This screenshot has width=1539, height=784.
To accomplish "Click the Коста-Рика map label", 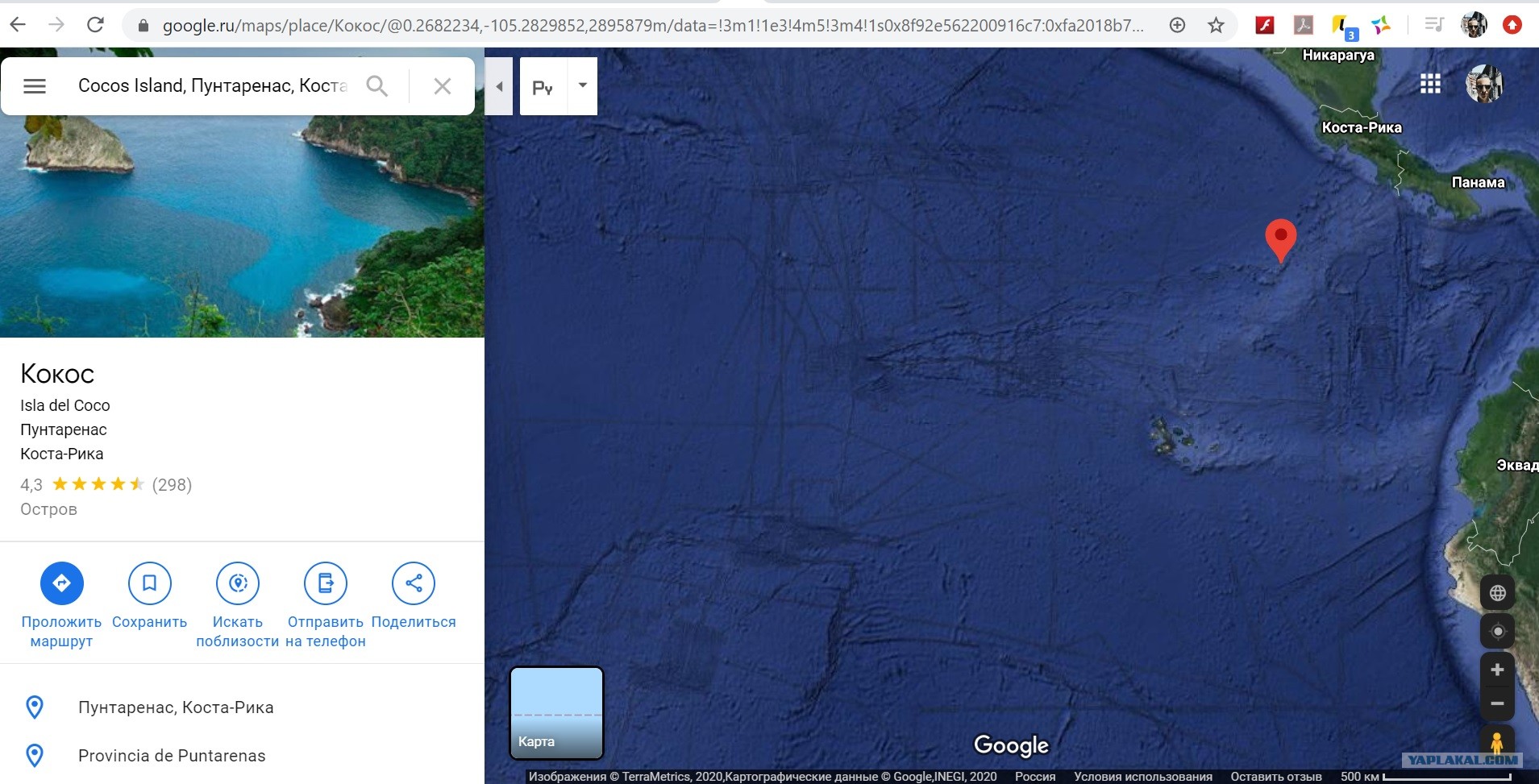I will tap(1362, 127).
